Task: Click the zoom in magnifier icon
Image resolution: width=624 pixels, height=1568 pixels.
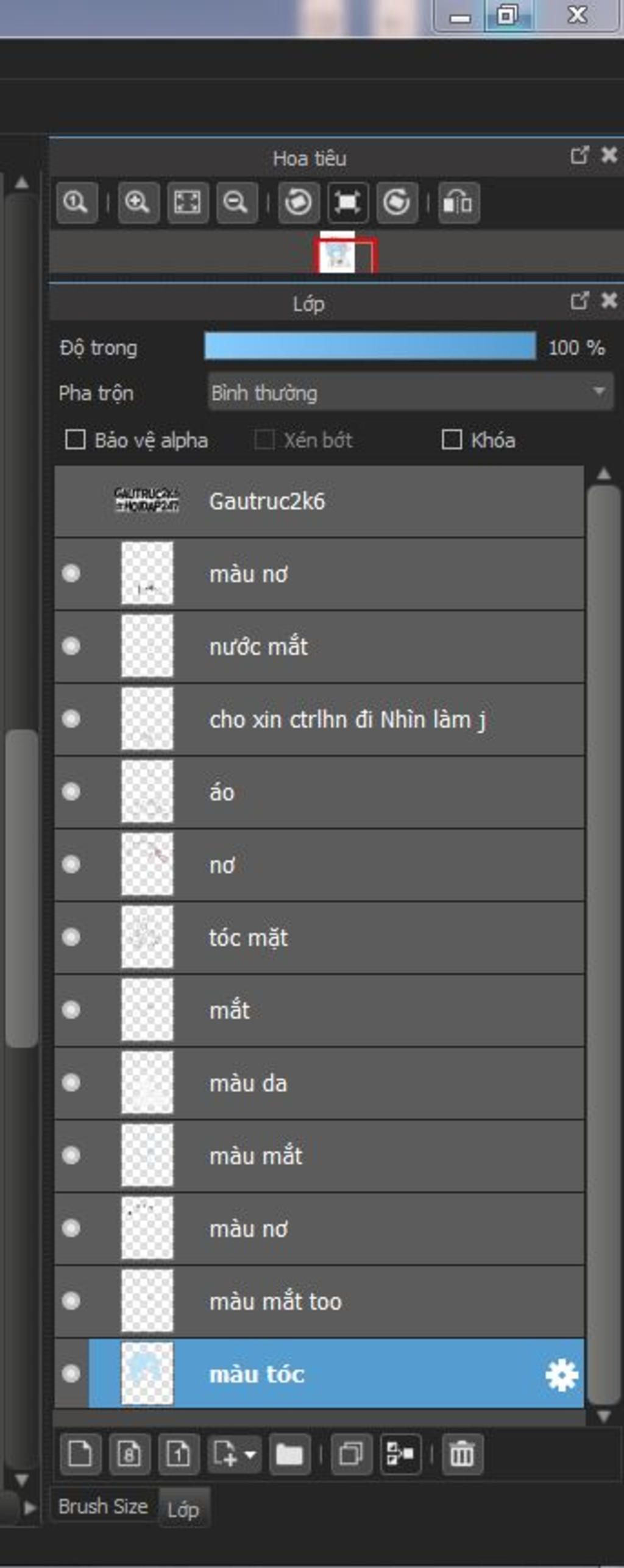Action: 138,202
